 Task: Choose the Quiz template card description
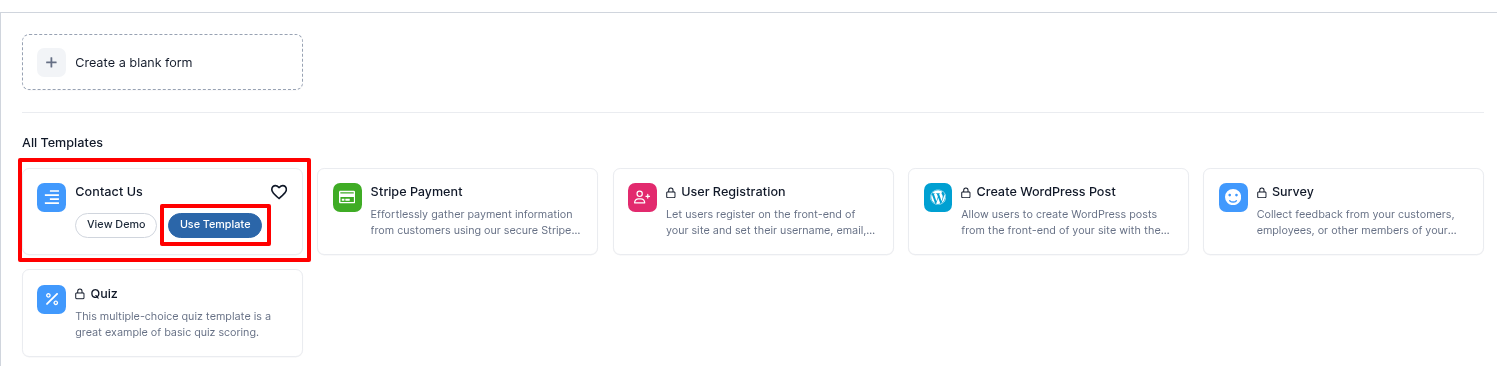click(173, 325)
